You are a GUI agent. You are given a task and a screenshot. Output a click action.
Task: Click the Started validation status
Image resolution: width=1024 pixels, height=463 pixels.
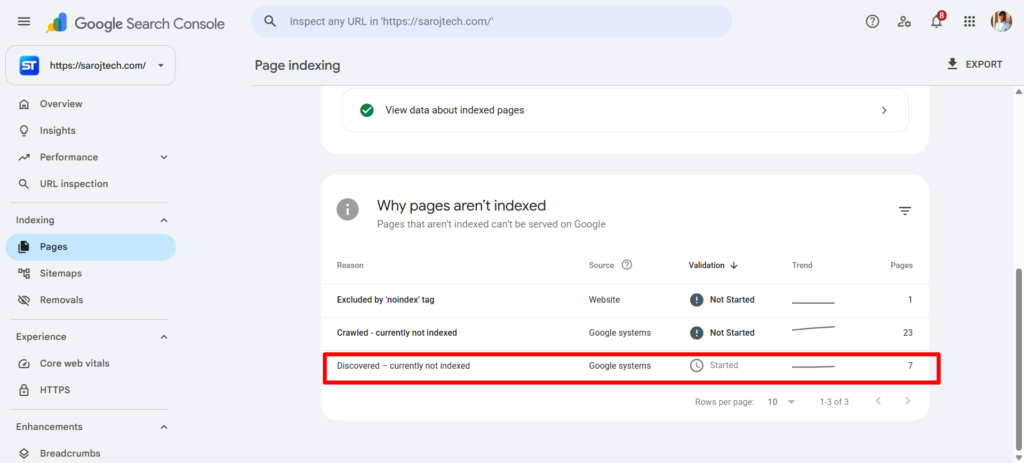tap(714, 366)
